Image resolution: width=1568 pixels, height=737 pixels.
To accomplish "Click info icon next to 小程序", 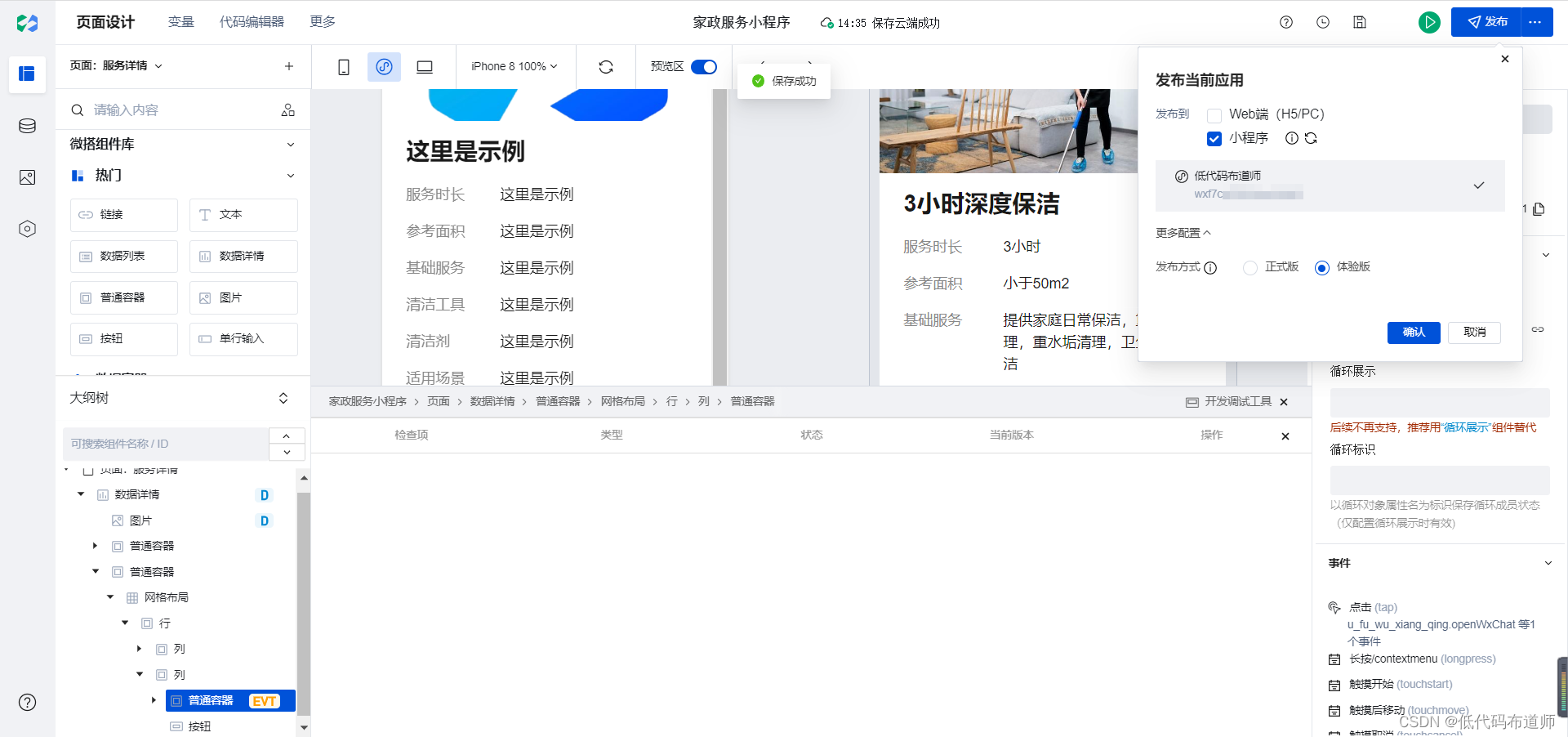I will click(1292, 138).
